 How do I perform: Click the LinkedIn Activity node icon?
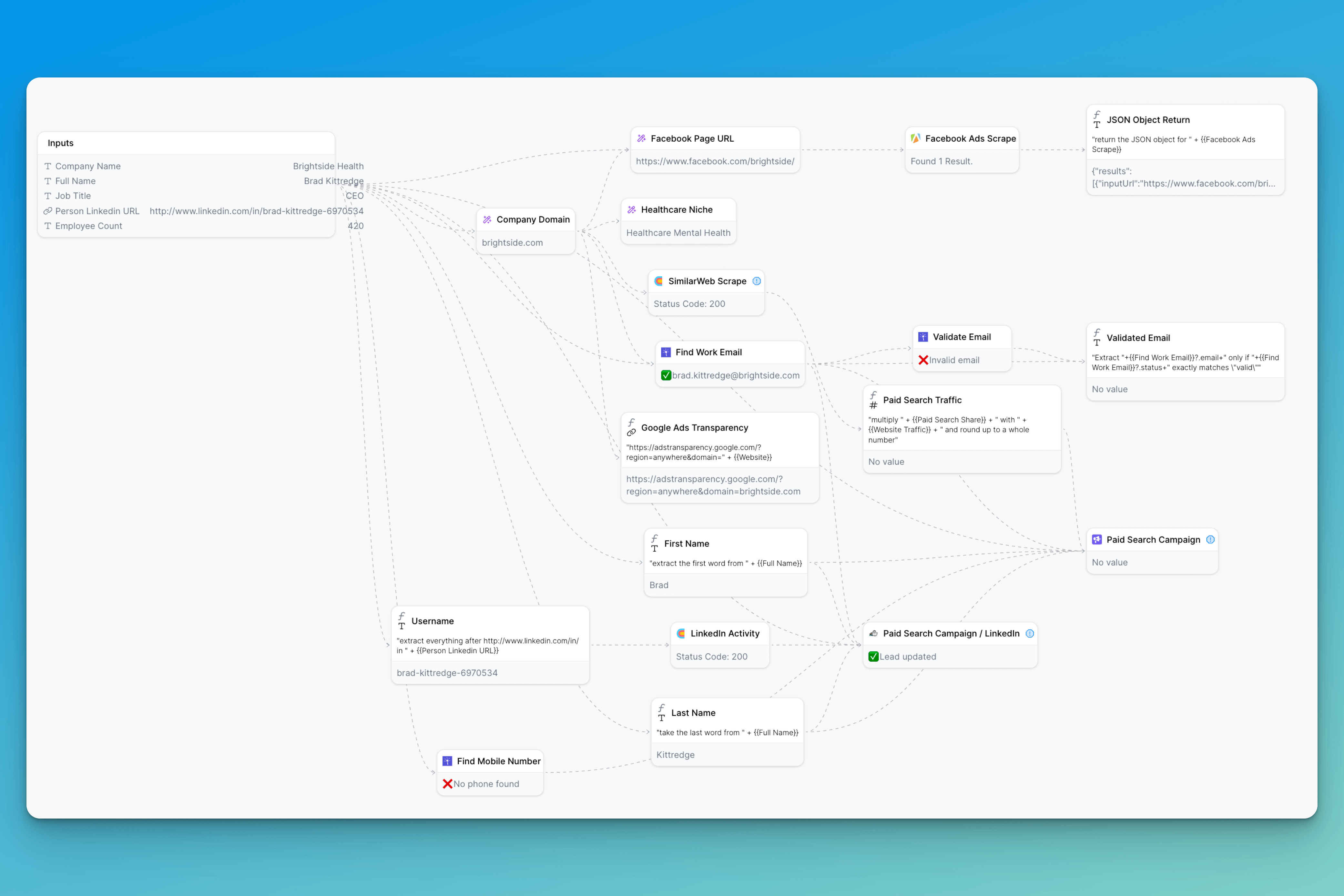[x=681, y=633]
